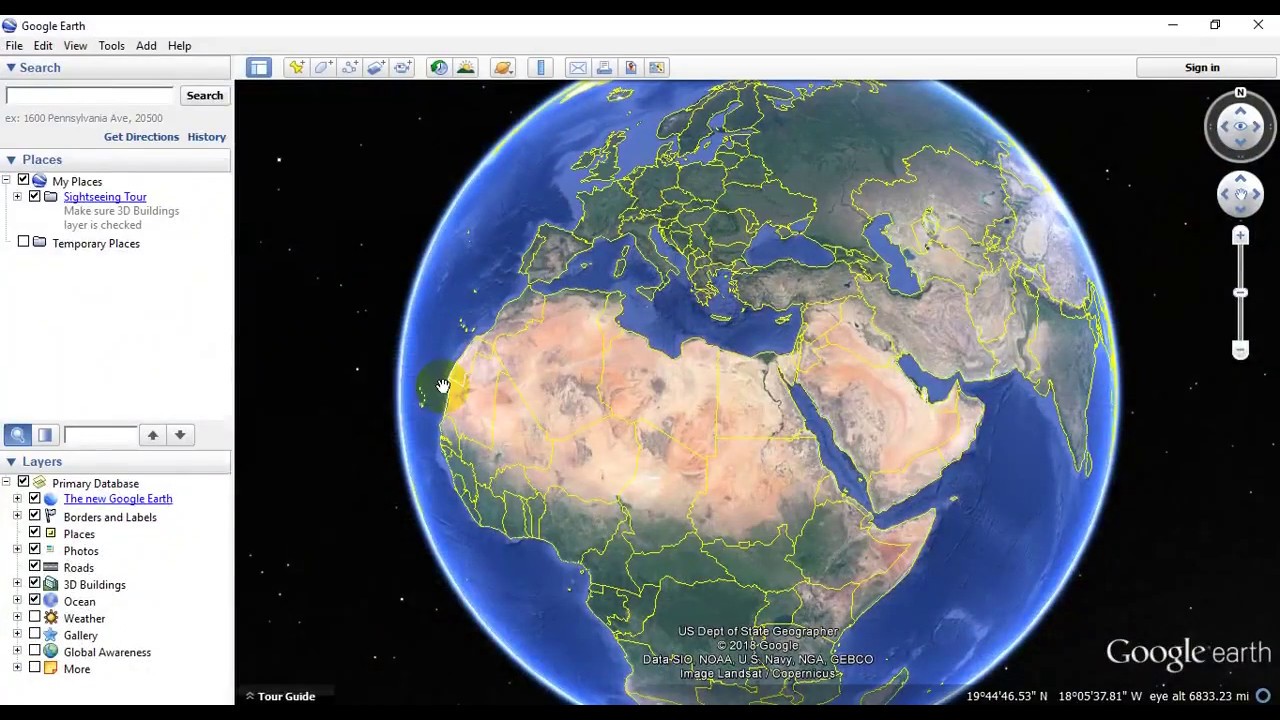Click the Print toolbar icon
The height and width of the screenshot is (720, 1280).
point(604,68)
